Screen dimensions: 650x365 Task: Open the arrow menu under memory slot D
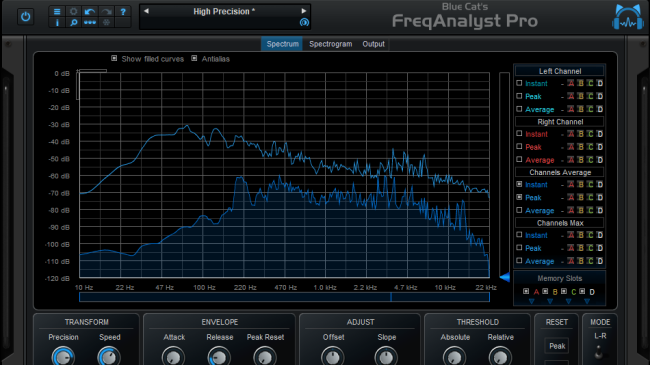pos(587,302)
